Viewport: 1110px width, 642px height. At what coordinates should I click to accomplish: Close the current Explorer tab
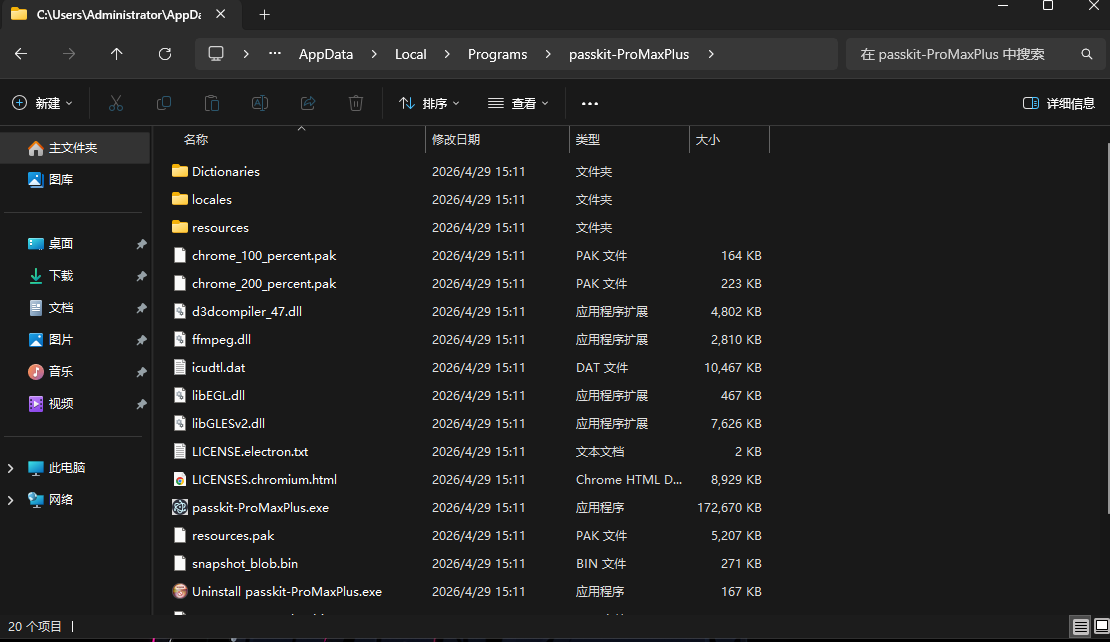tap(221, 14)
